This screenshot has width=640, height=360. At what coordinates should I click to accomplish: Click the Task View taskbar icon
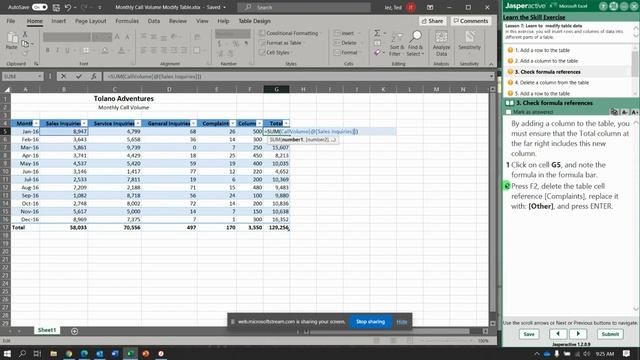click(x=38, y=353)
